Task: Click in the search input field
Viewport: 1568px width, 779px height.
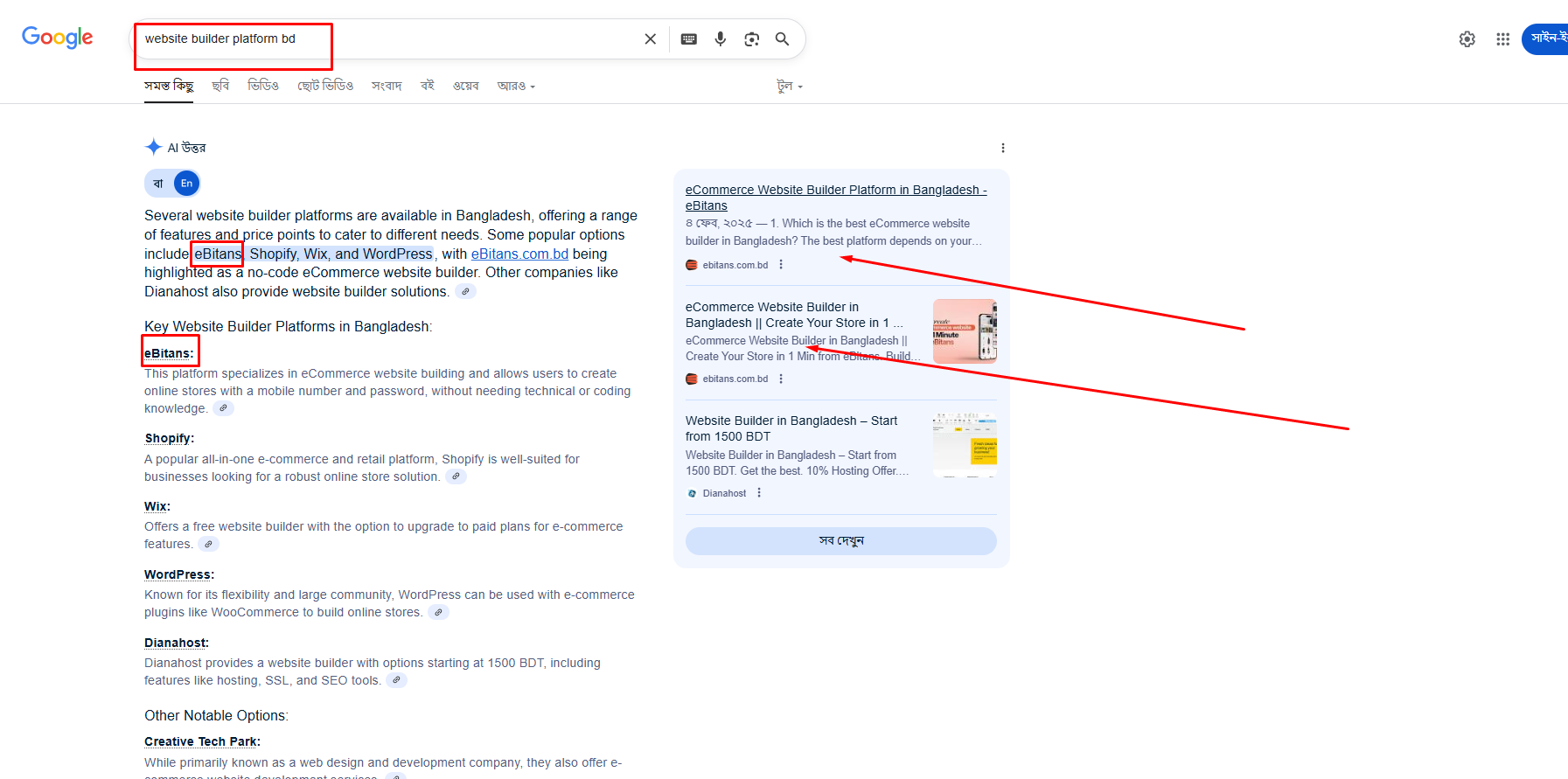Action: click(389, 39)
